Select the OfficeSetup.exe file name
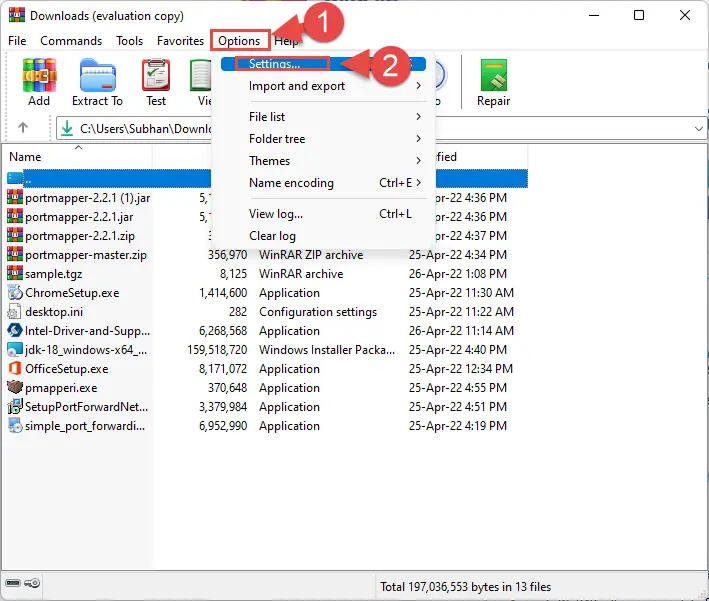 point(67,369)
